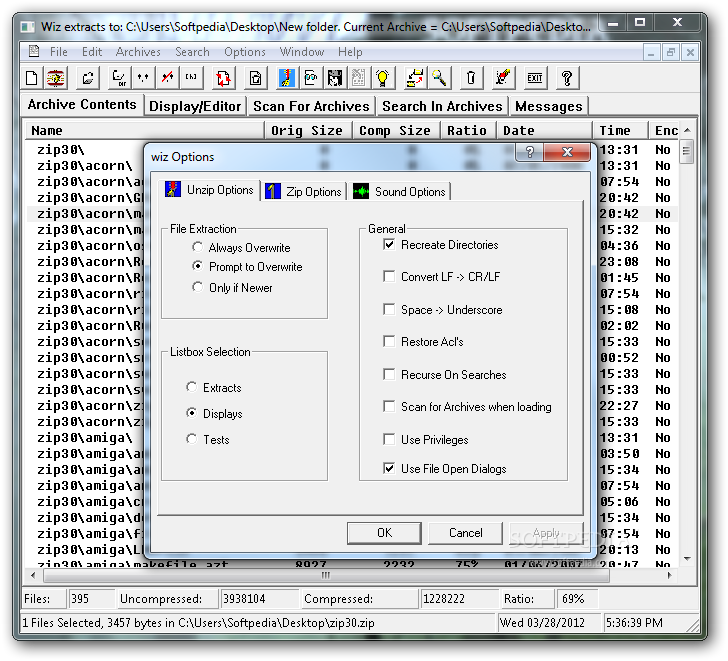The image size is (728, 661).
Task: Open the Search In Archives tab
Action: [442, 106]
